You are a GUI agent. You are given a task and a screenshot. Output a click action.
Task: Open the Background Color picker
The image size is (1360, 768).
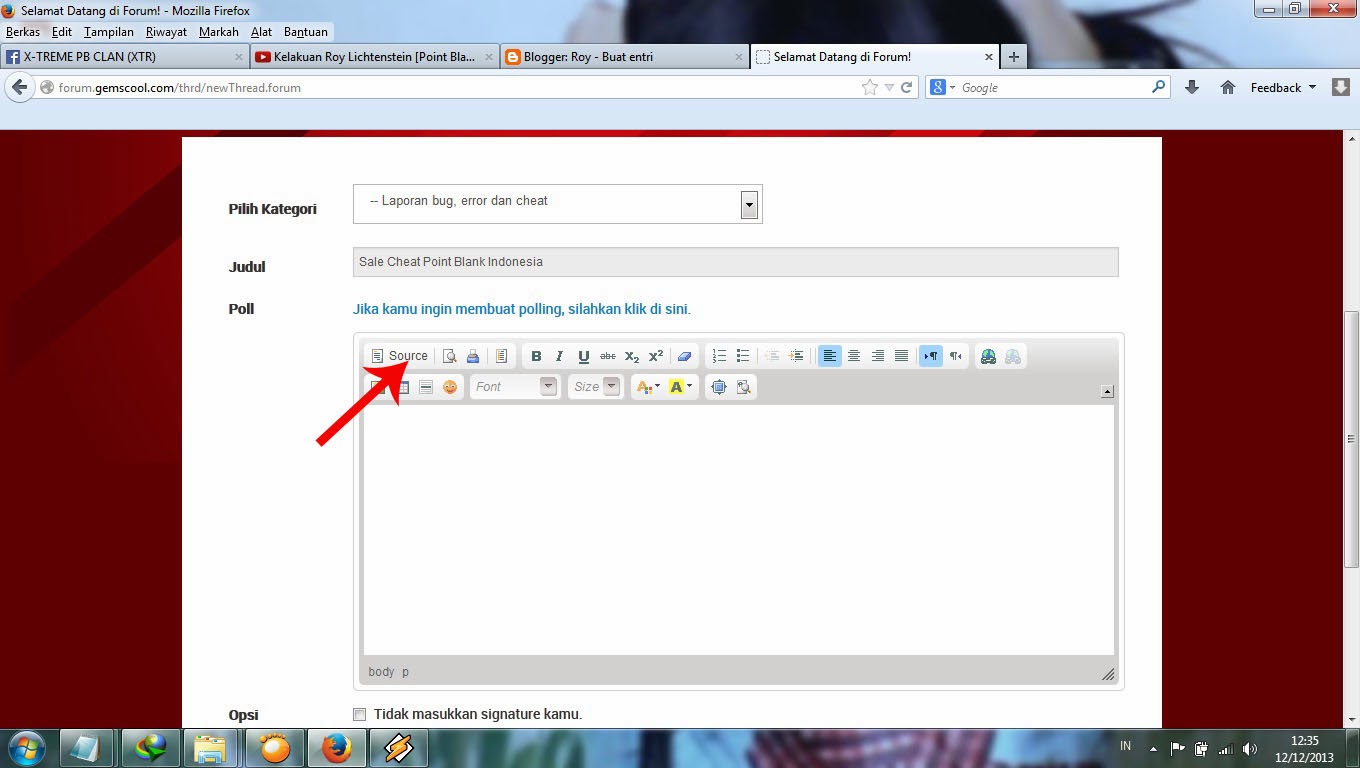[x=680, y=387]
